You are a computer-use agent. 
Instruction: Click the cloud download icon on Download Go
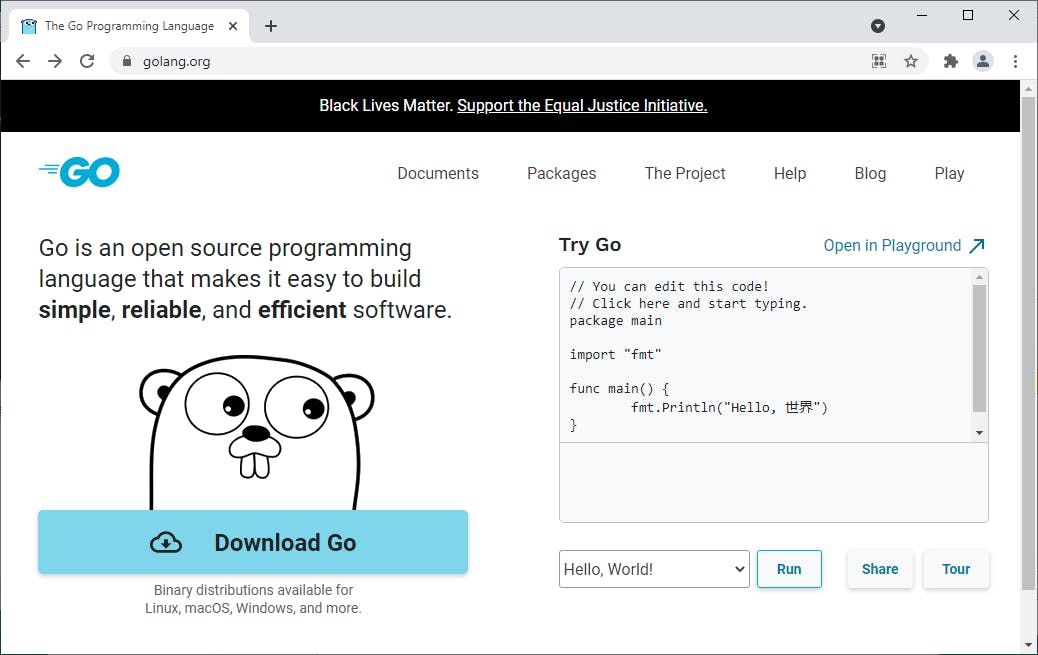pos(166,542)
